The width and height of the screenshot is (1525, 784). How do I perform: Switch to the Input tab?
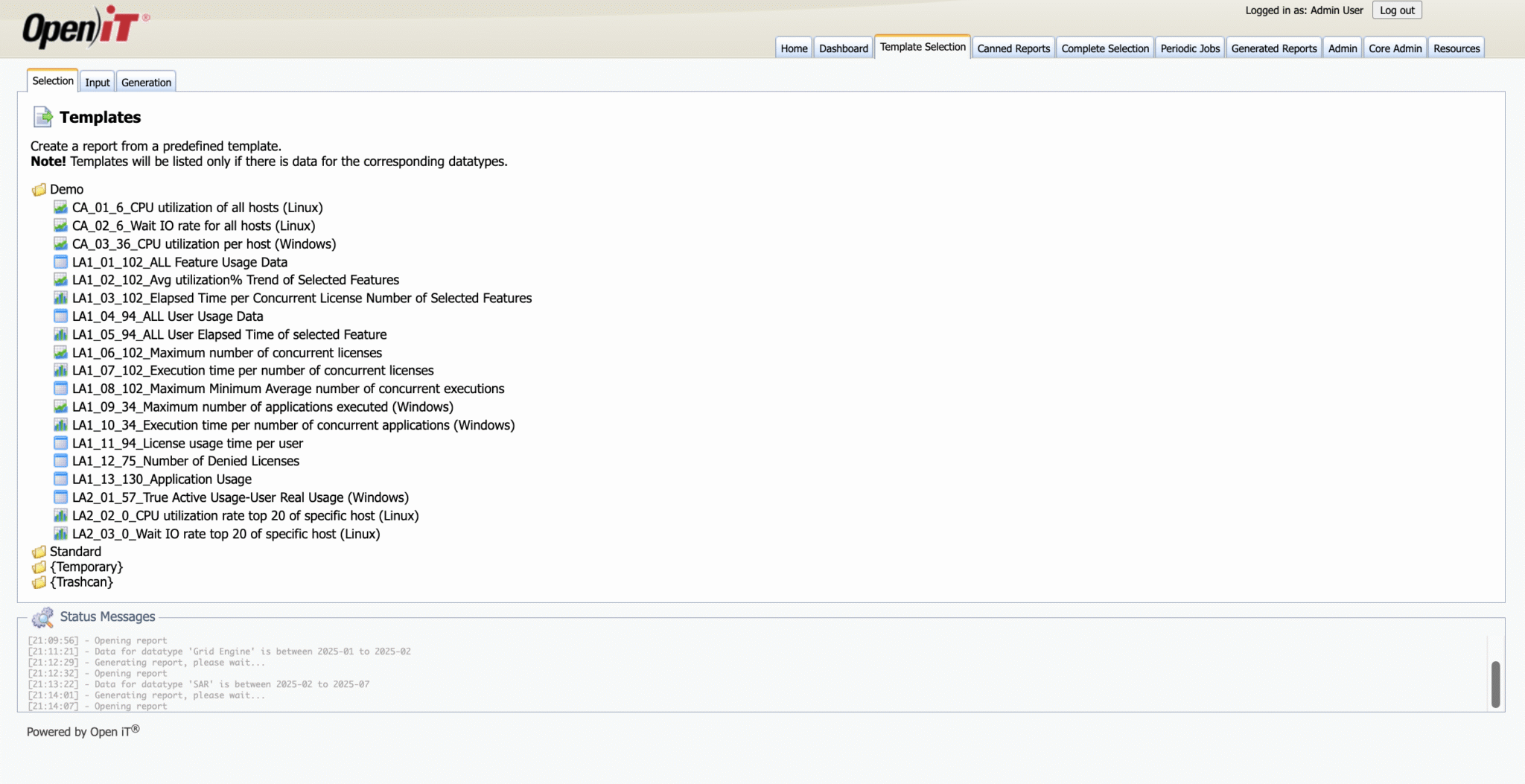(x=97, y=82)
